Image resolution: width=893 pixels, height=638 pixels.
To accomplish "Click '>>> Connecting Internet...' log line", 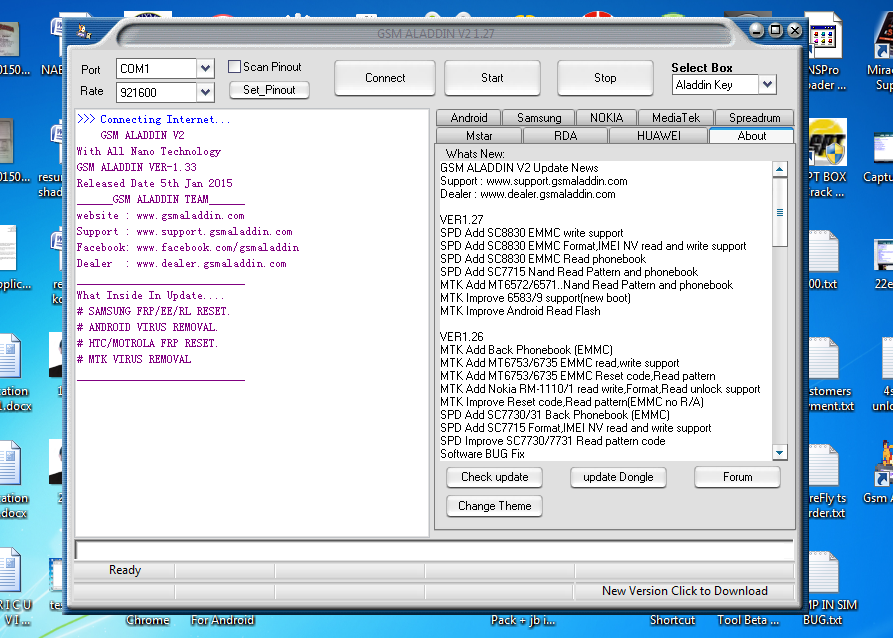I will tap(154, 120).
